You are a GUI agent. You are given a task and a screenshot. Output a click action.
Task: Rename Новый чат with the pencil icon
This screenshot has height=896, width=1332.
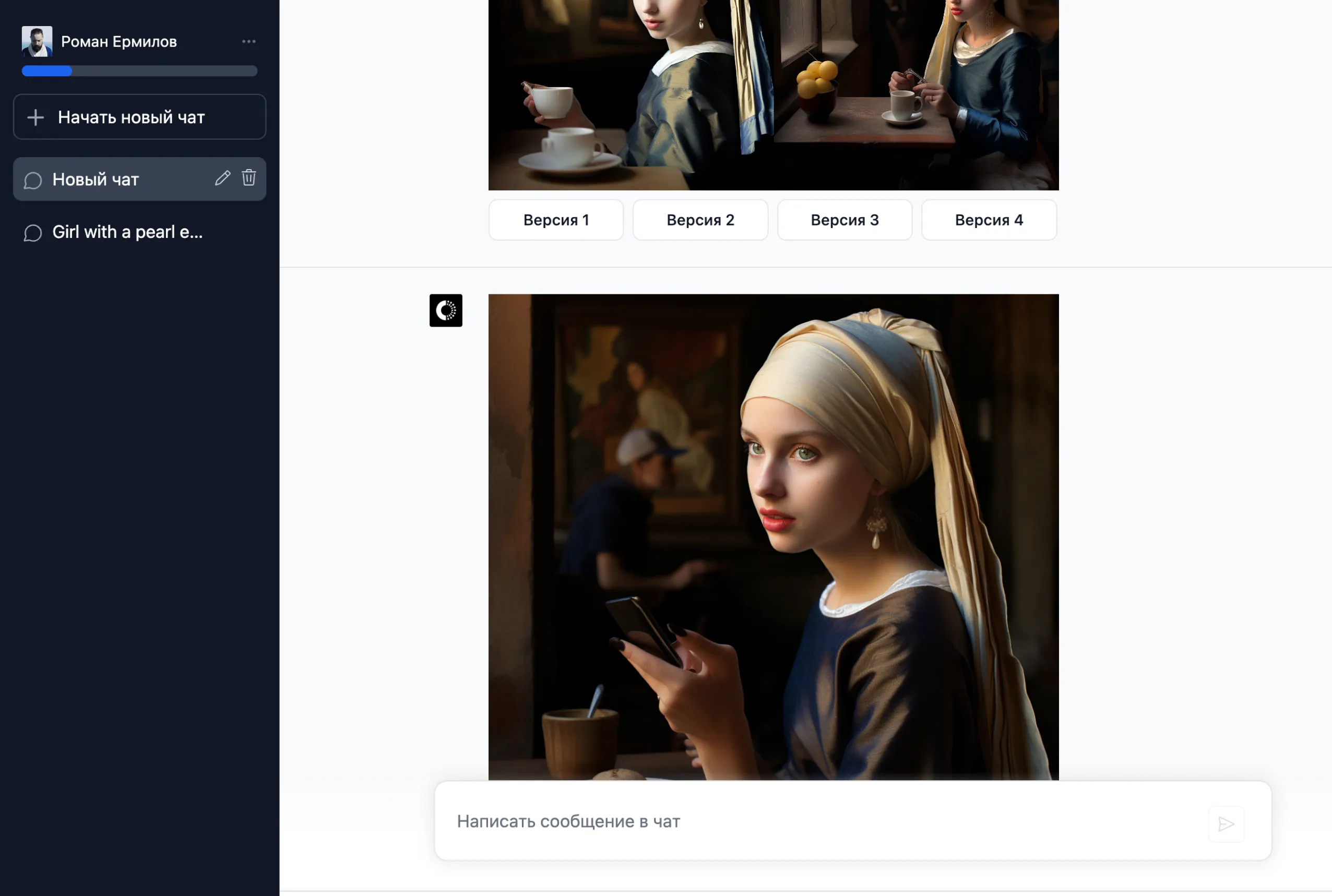(x=222, y=178)
